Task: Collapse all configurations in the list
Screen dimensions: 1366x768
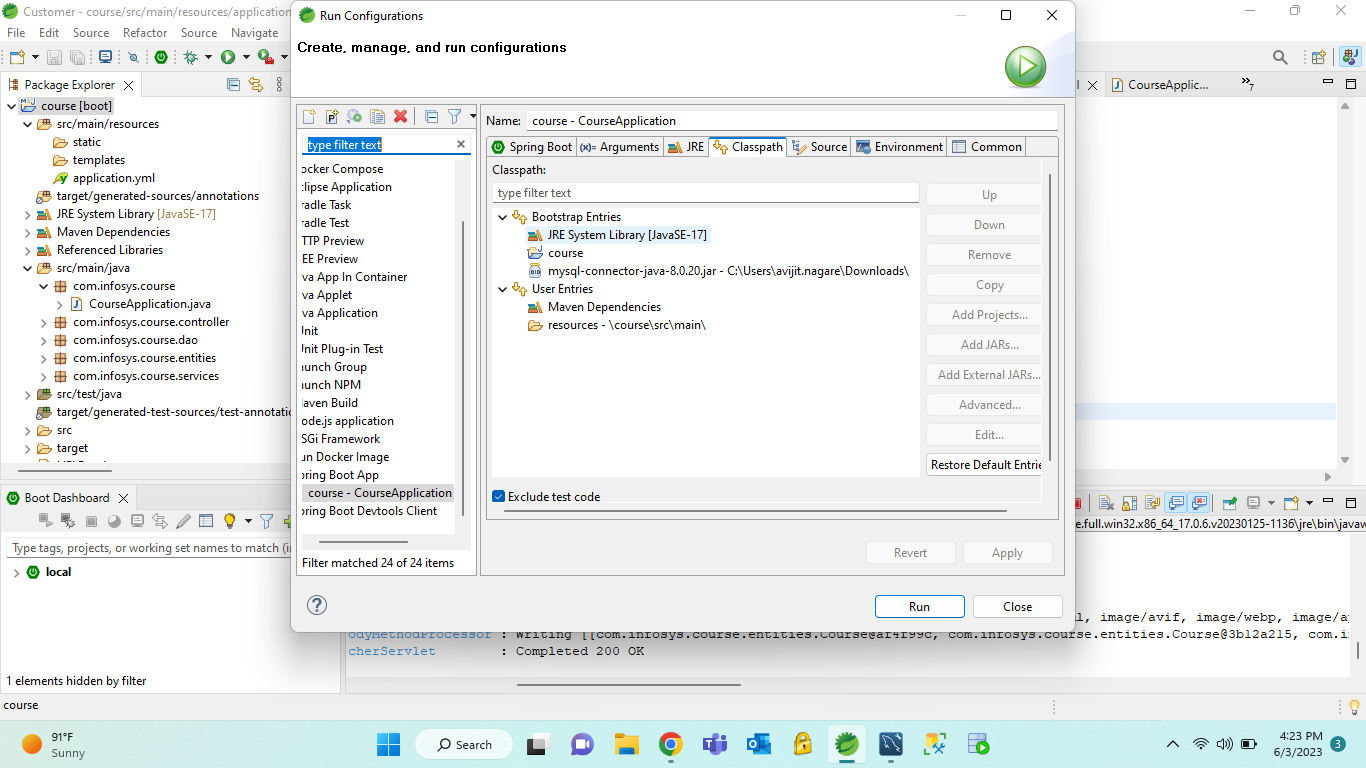Action: [431, 117]
